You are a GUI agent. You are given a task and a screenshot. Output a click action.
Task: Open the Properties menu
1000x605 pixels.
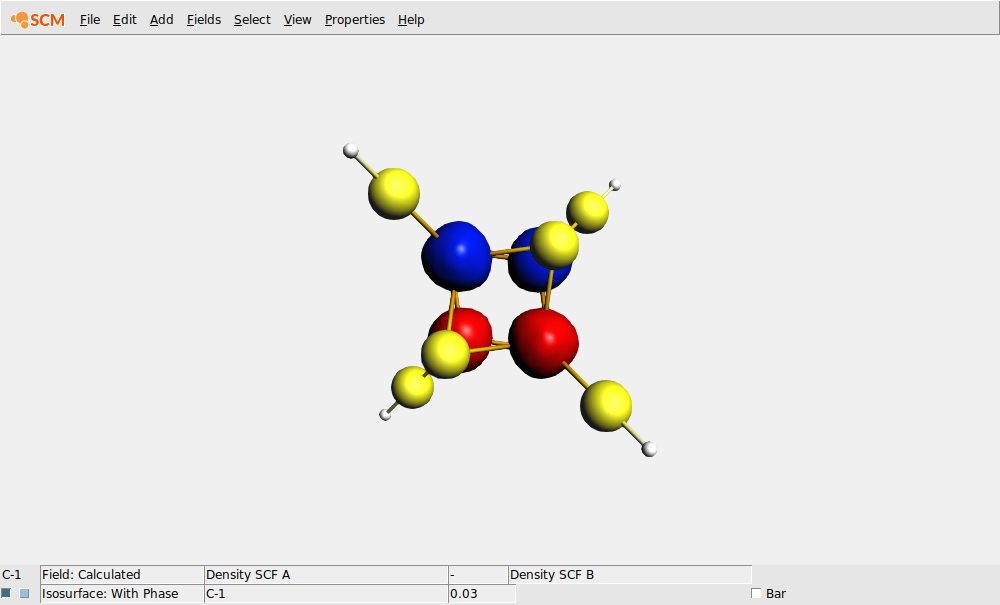pos(354,19)
